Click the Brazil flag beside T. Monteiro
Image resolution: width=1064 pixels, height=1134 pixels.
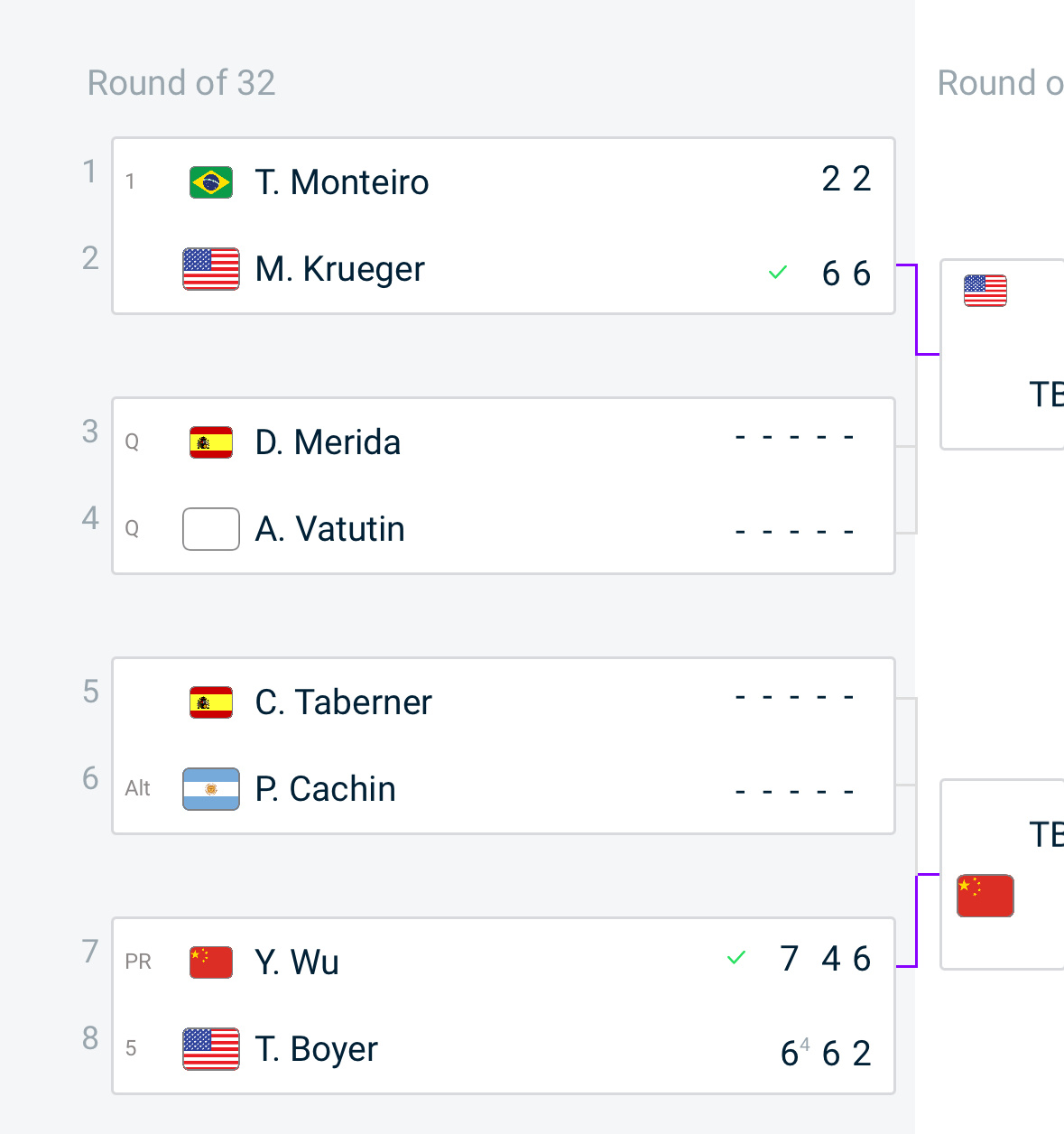[211, 182]
